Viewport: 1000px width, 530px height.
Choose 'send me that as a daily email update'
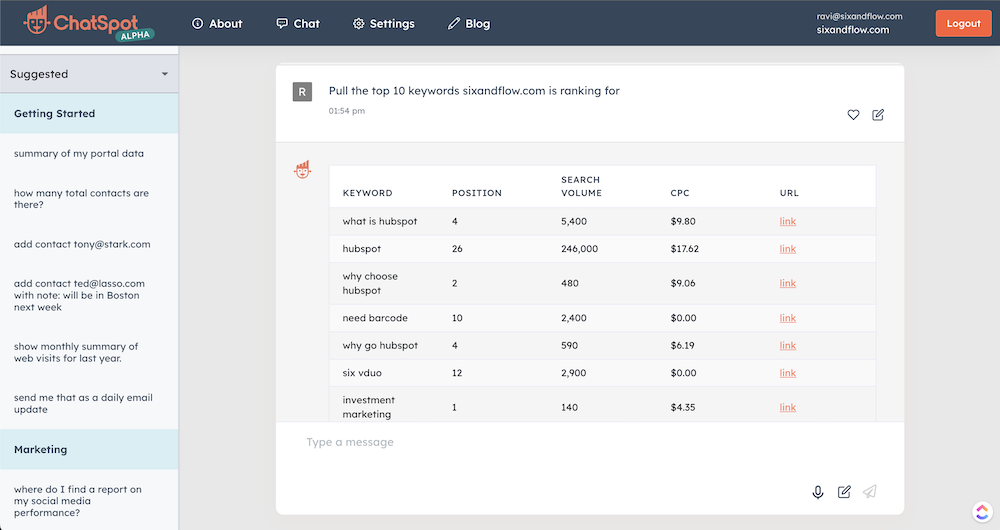83,403
